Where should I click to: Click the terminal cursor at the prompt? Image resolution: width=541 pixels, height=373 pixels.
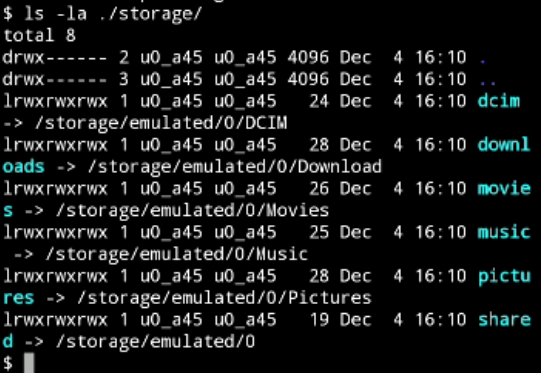pos(29,363)
